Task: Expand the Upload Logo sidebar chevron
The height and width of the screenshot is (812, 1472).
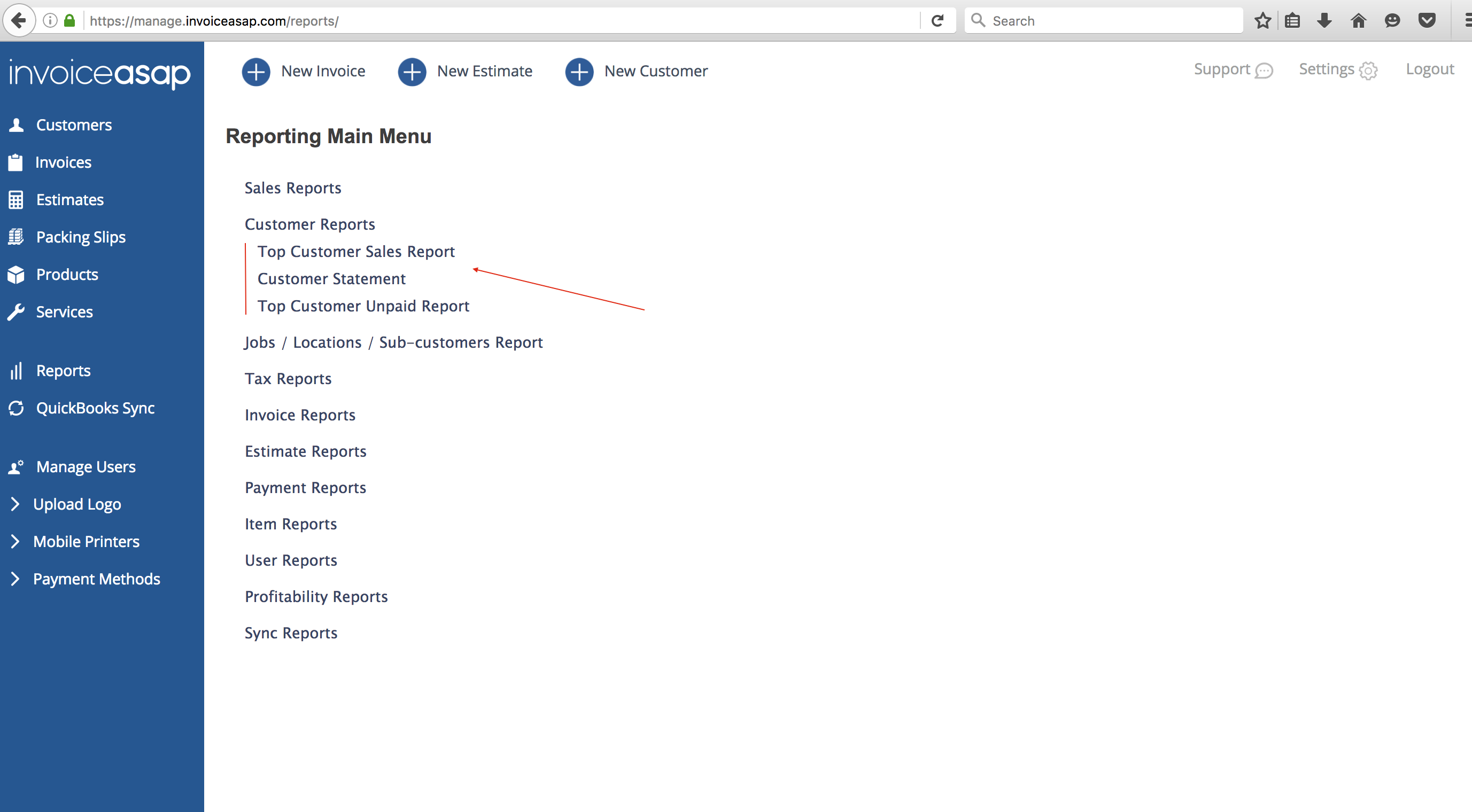Action: click(16, 504)
